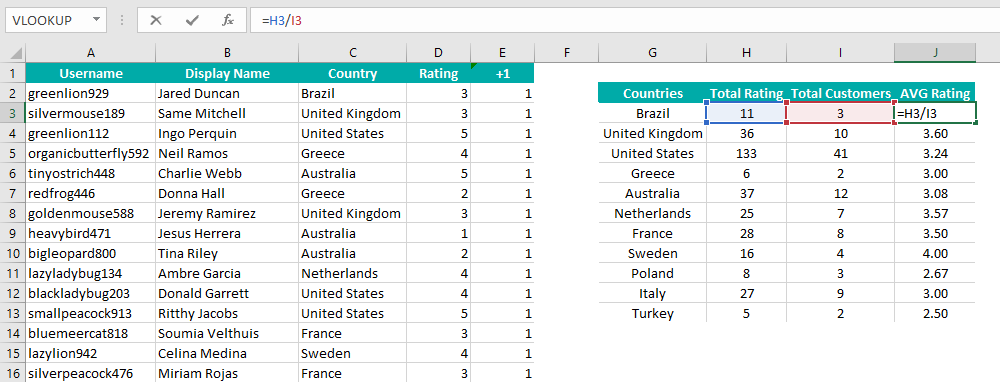Click Total Rating value 37 for Australia
Screen dimensions: 1000x382
pyautogui.click(x=746, y=193)
